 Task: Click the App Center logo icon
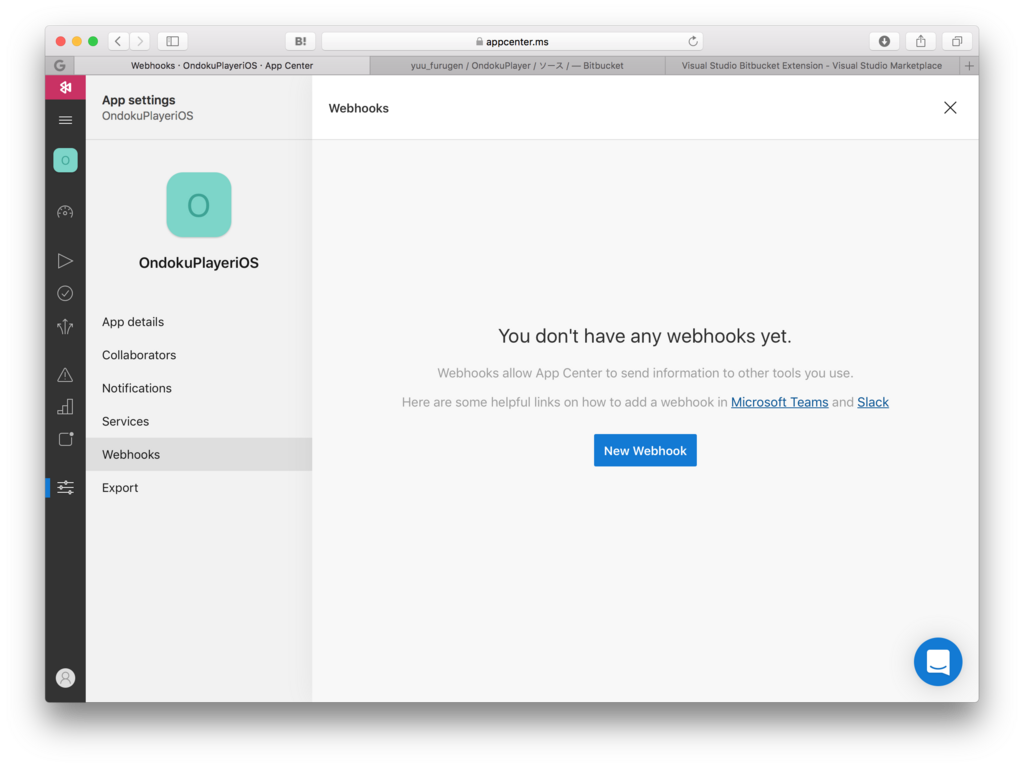pyautogui.click(x=65, y=87)
